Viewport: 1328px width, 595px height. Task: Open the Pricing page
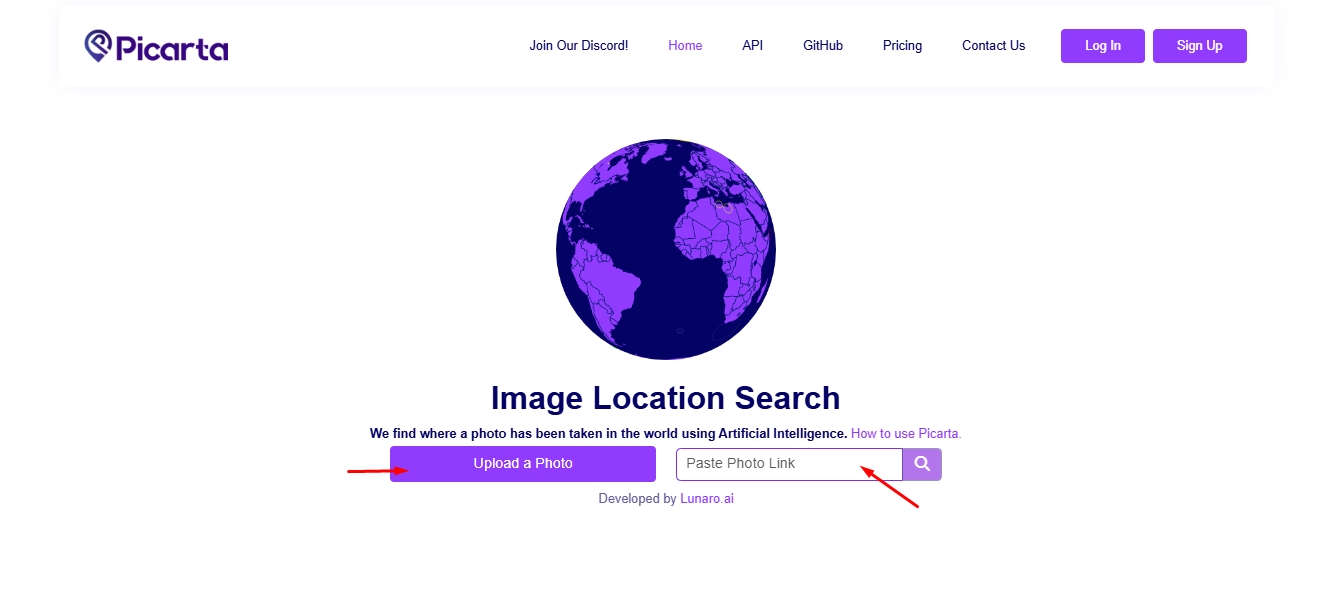coord(902,46)
